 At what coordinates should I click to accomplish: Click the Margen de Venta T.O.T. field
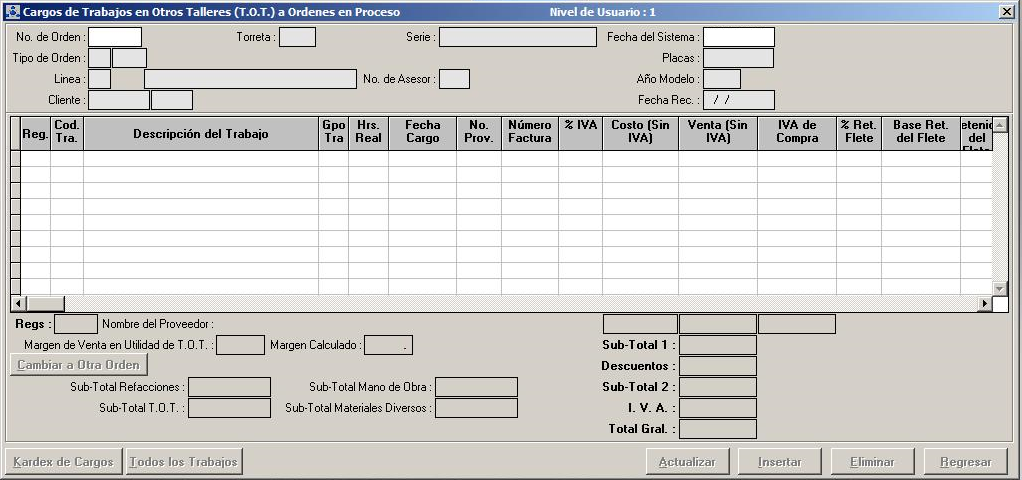point(240,345)
